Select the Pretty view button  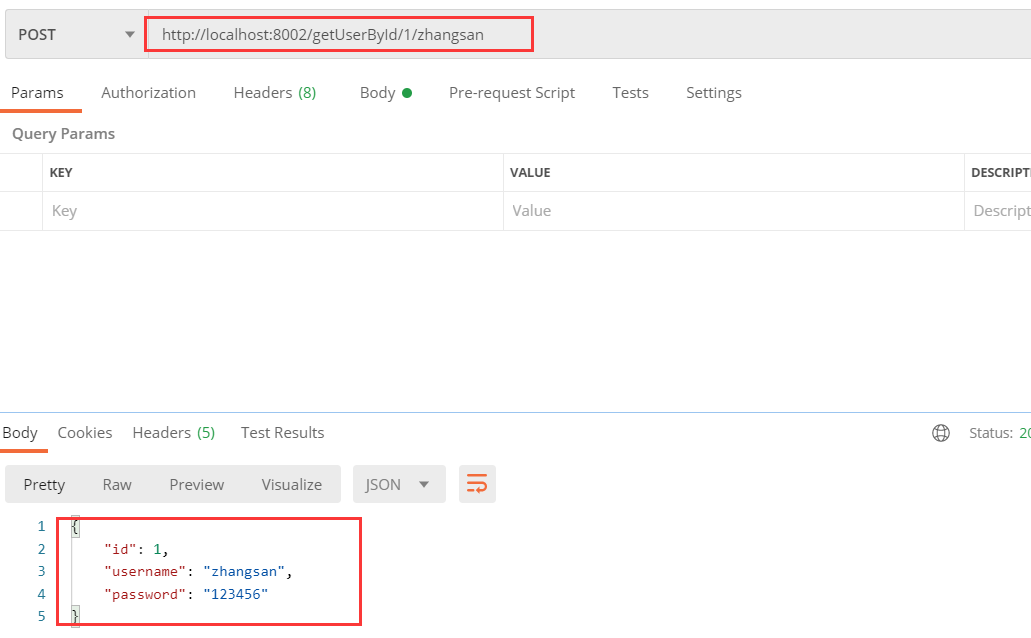coord(44,485)
